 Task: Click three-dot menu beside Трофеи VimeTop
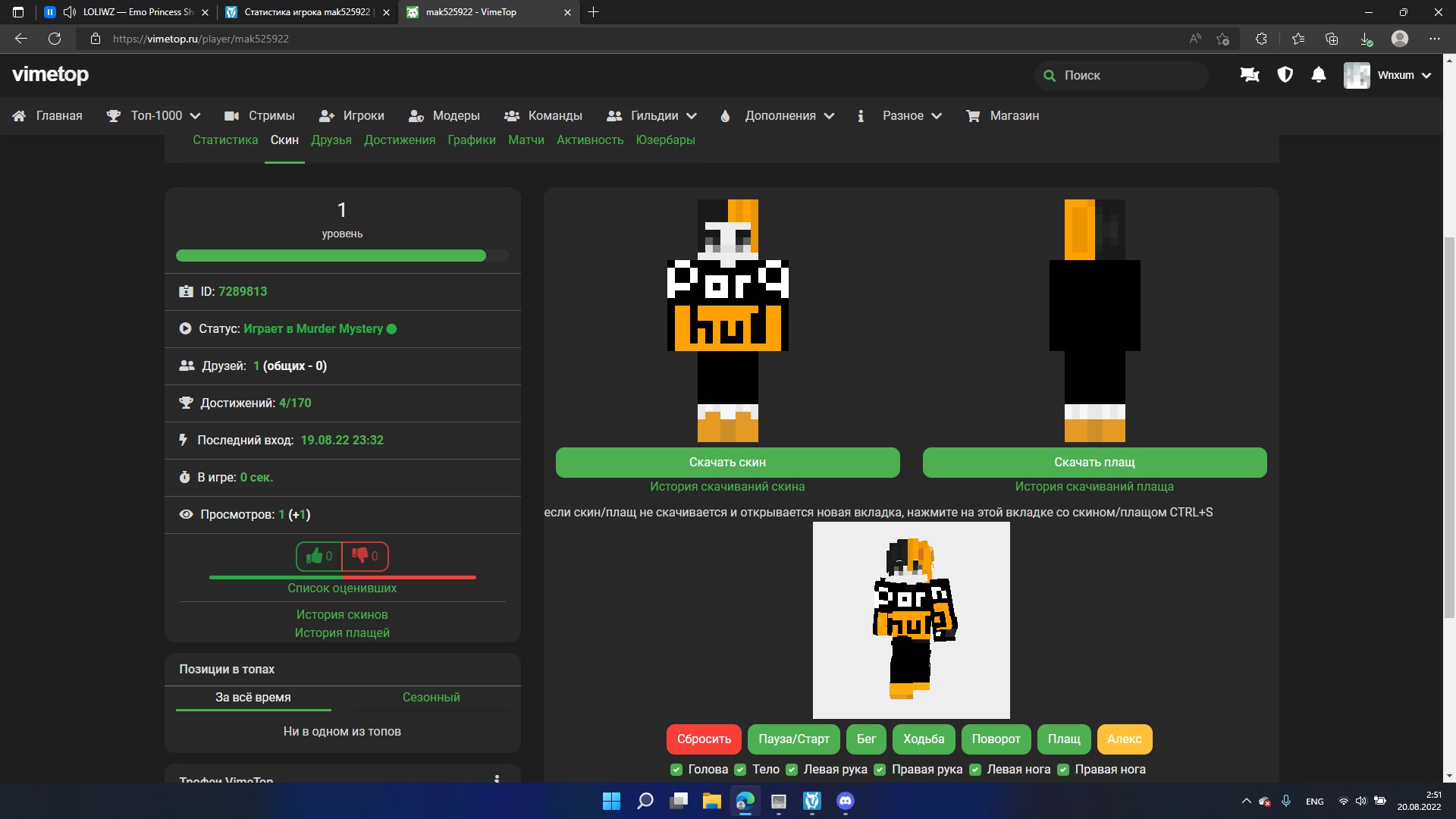pos(497,779)
